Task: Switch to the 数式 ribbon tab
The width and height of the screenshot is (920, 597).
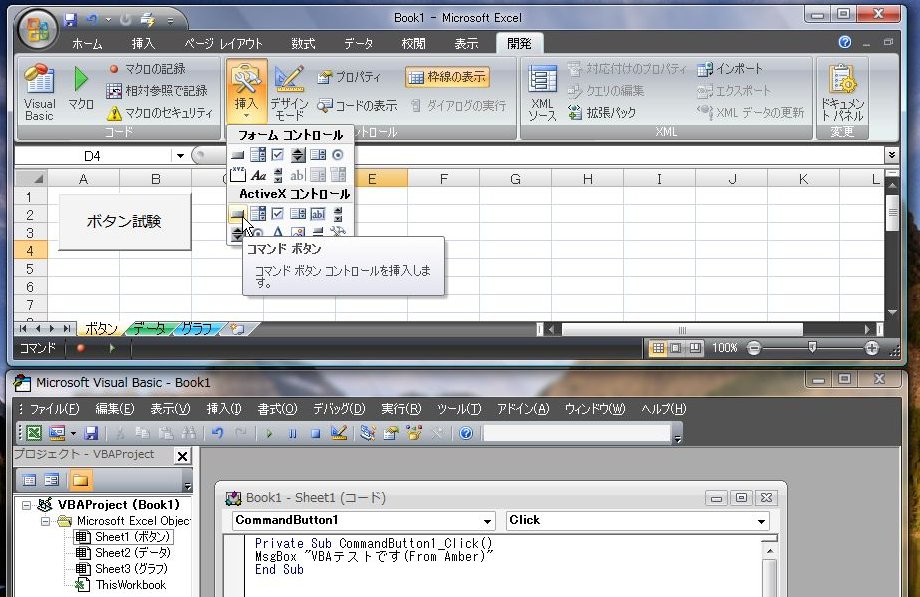Action: [x=303, y=43]
